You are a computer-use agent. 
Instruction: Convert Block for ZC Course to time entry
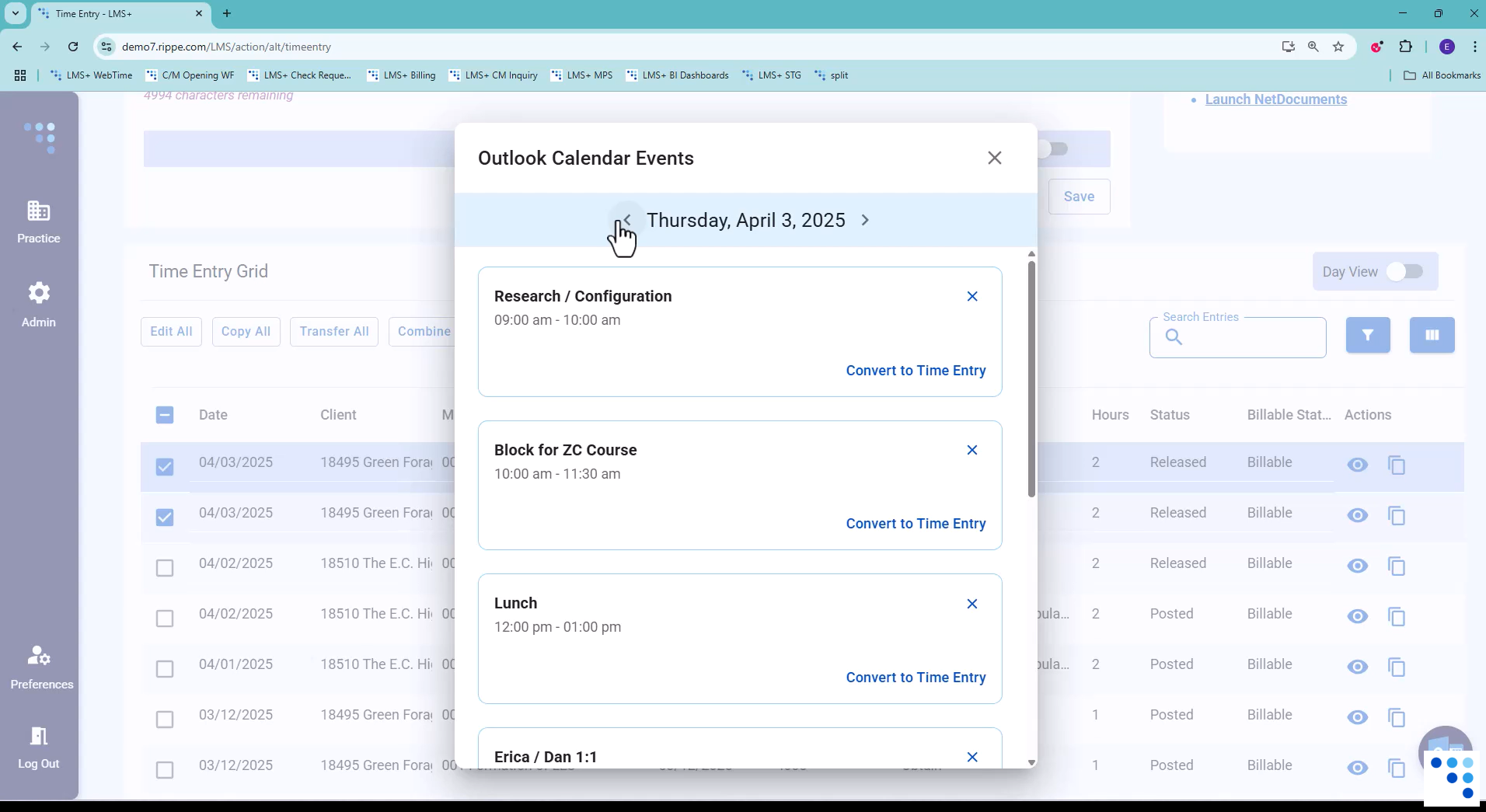tap(916, 524)
